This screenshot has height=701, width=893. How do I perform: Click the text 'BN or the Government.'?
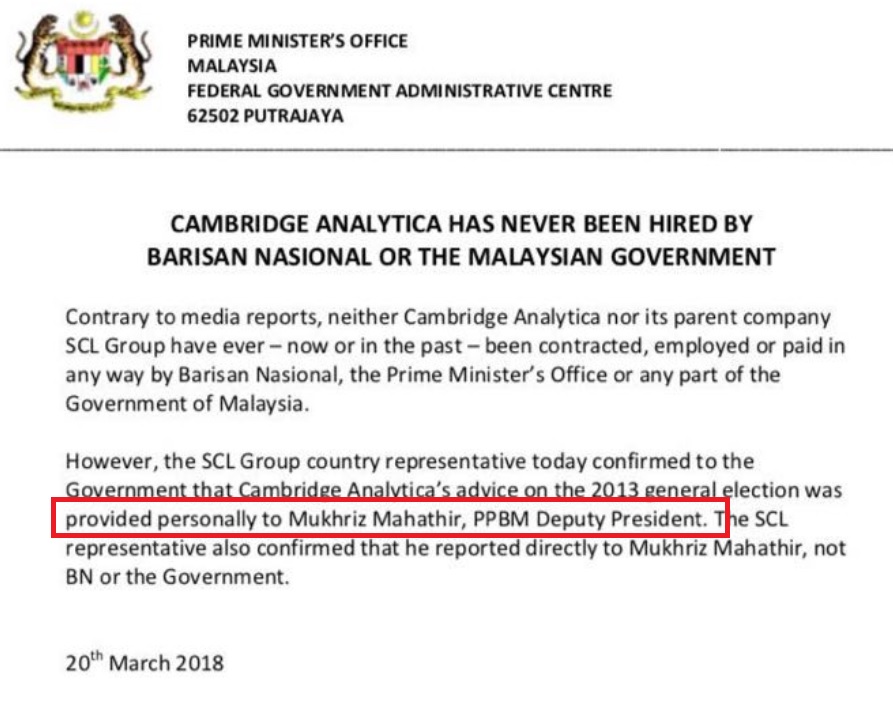178,577
